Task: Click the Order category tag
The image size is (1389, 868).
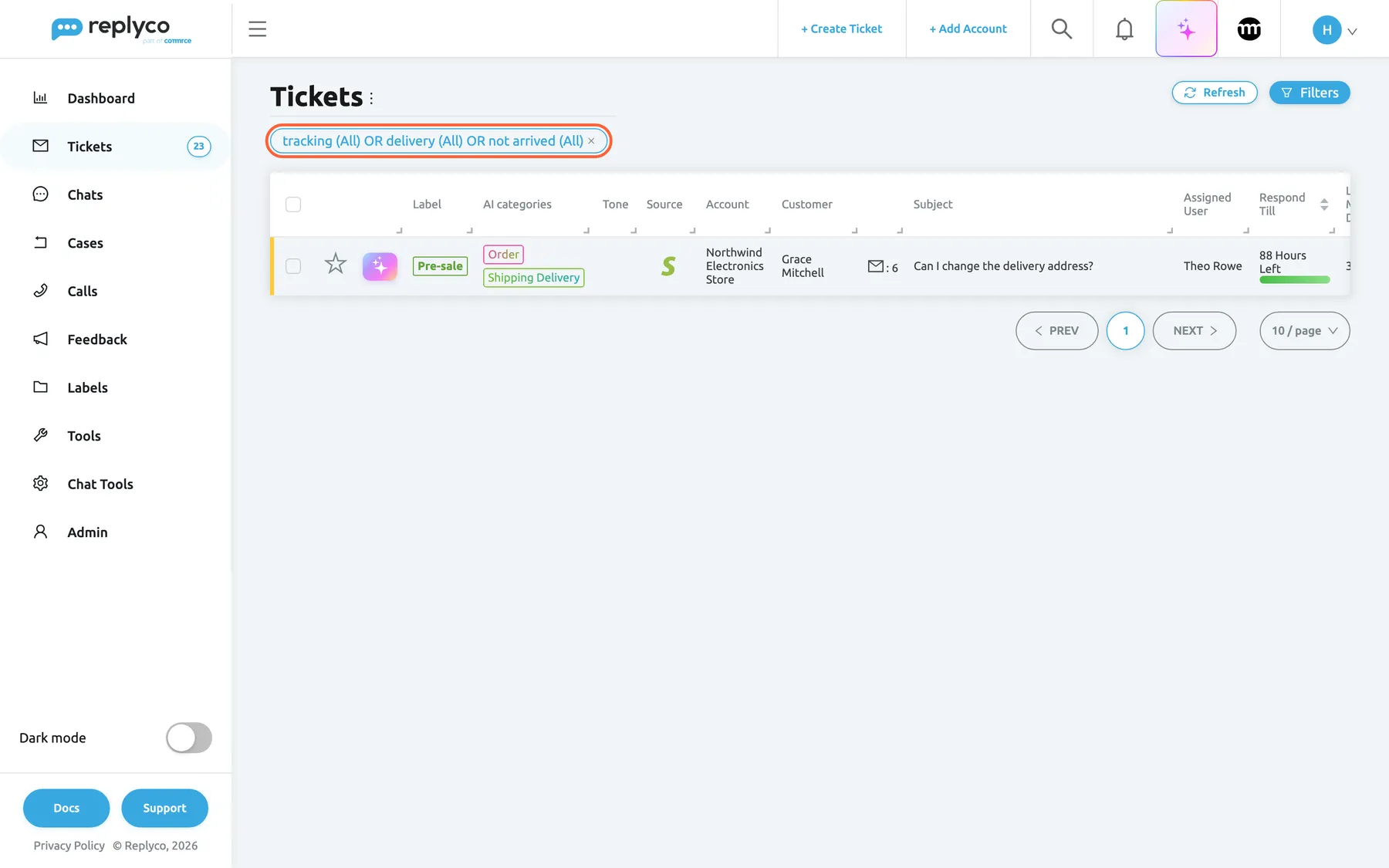Action: (x=503, y=255)
